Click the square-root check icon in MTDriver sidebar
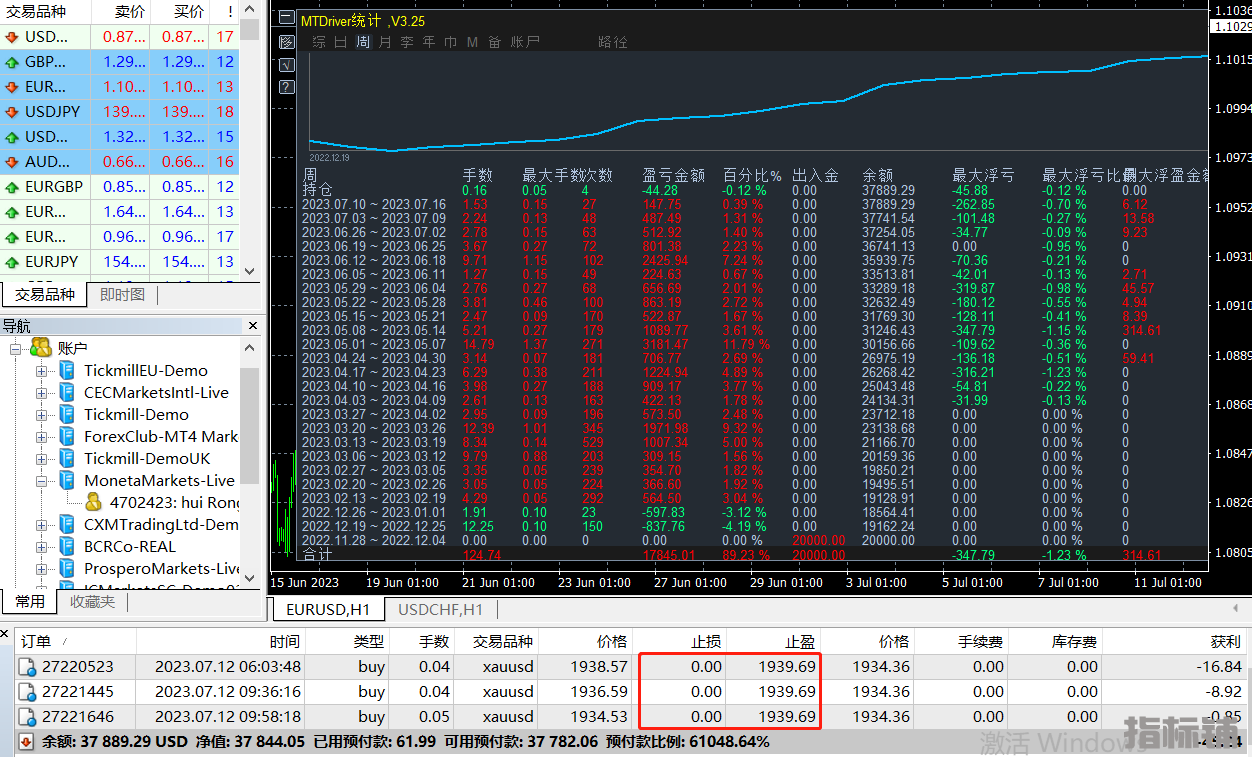The image size is (1252, 757). (286, 65)
